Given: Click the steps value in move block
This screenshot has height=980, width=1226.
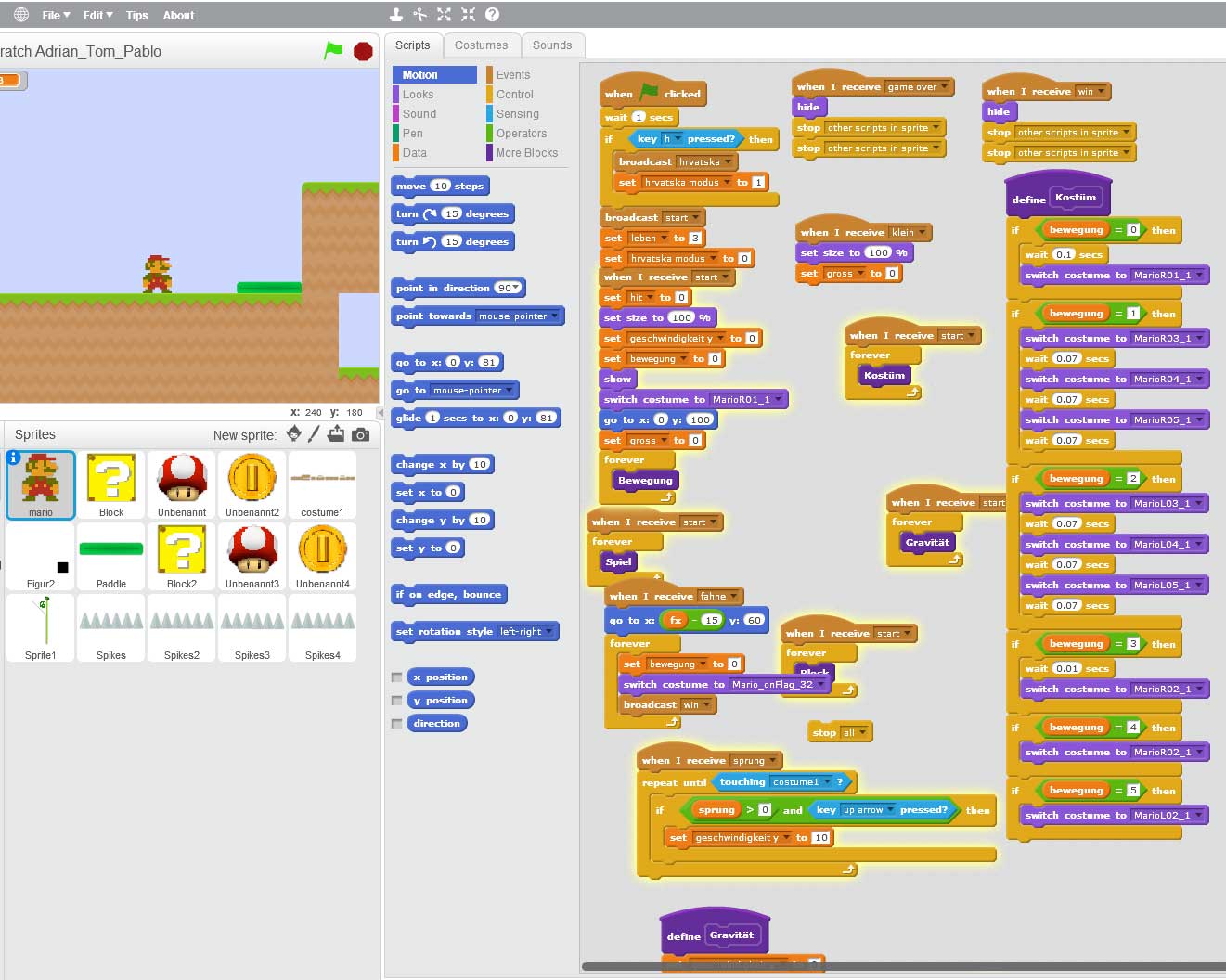Looking at the screenshot, I should tap(440, 187).
